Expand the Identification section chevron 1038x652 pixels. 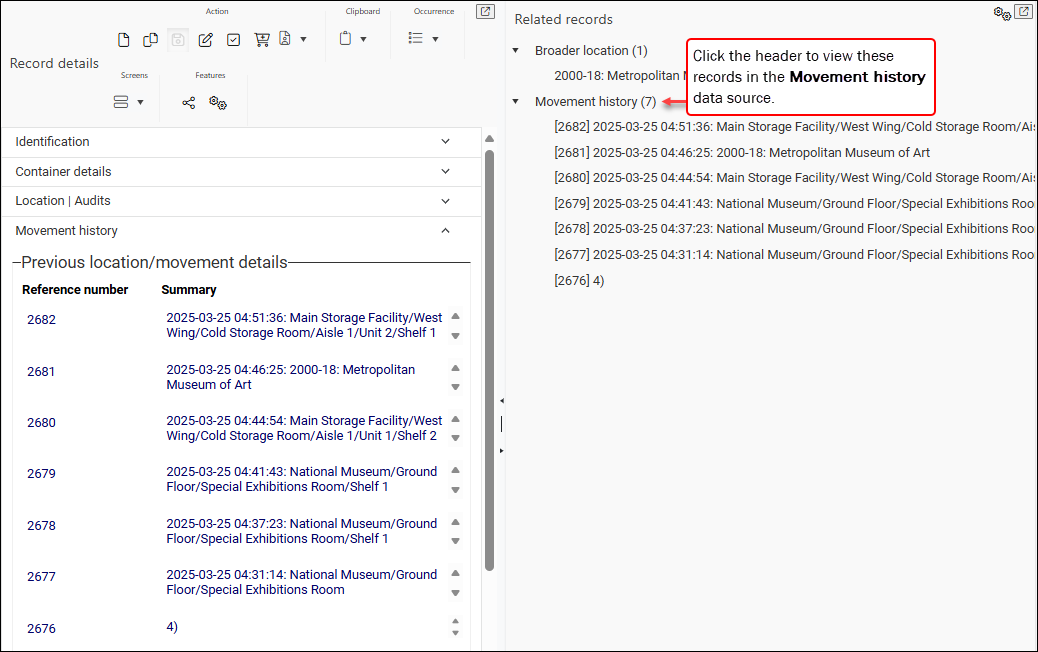click(446, 141)
